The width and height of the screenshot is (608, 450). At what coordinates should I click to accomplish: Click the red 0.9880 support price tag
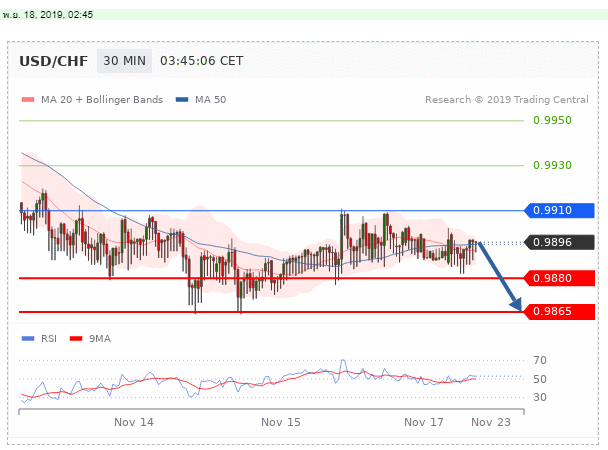tap(559, 278)
